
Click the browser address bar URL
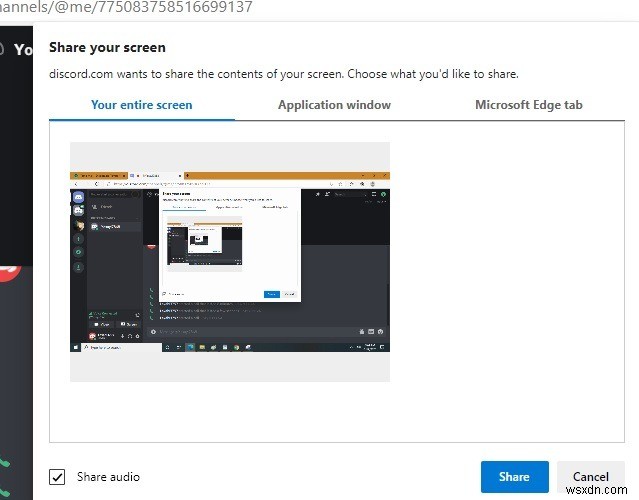click(x=126, y=7)
